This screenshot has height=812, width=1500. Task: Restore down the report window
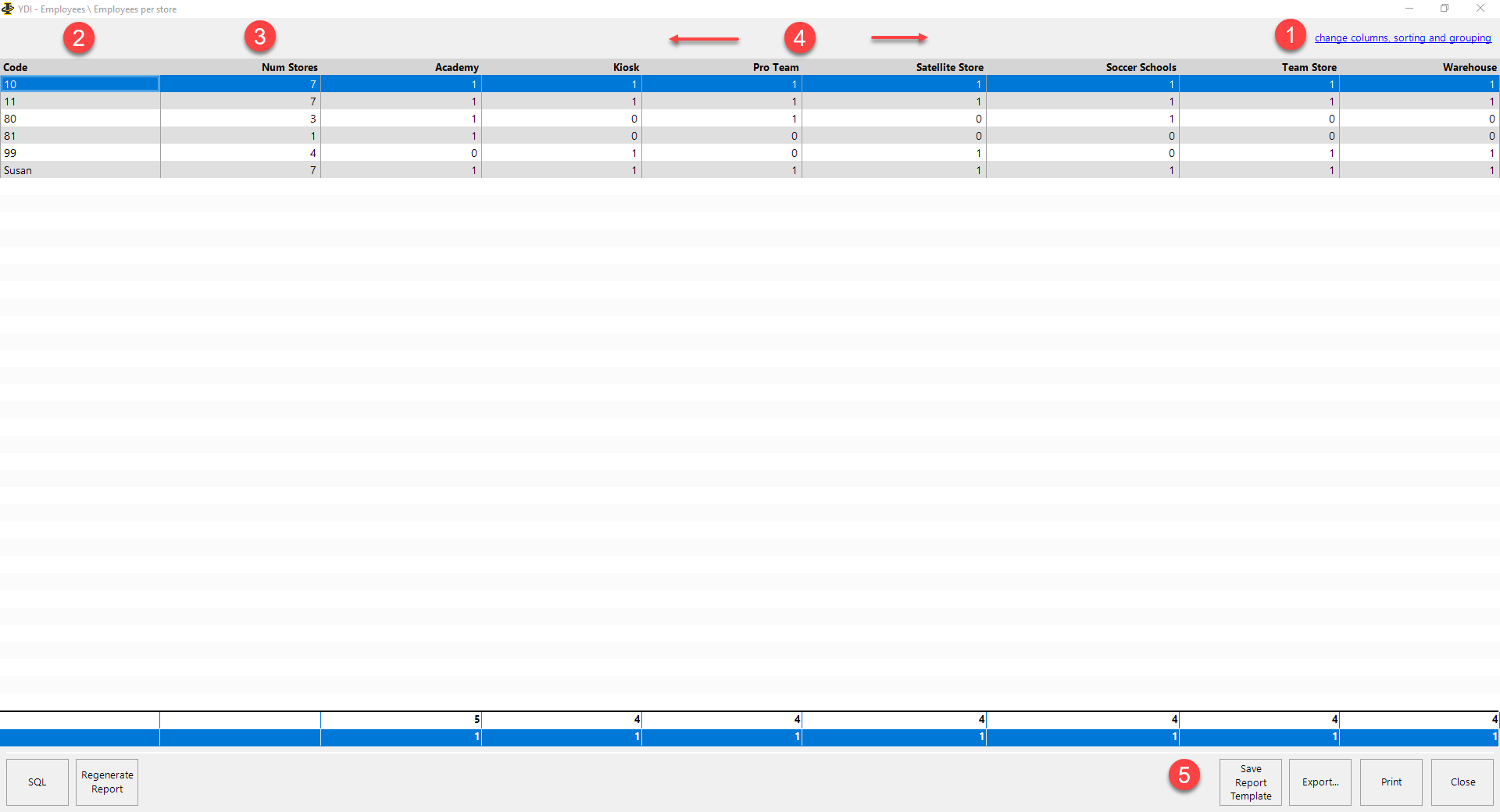[x=1445, y=9]
